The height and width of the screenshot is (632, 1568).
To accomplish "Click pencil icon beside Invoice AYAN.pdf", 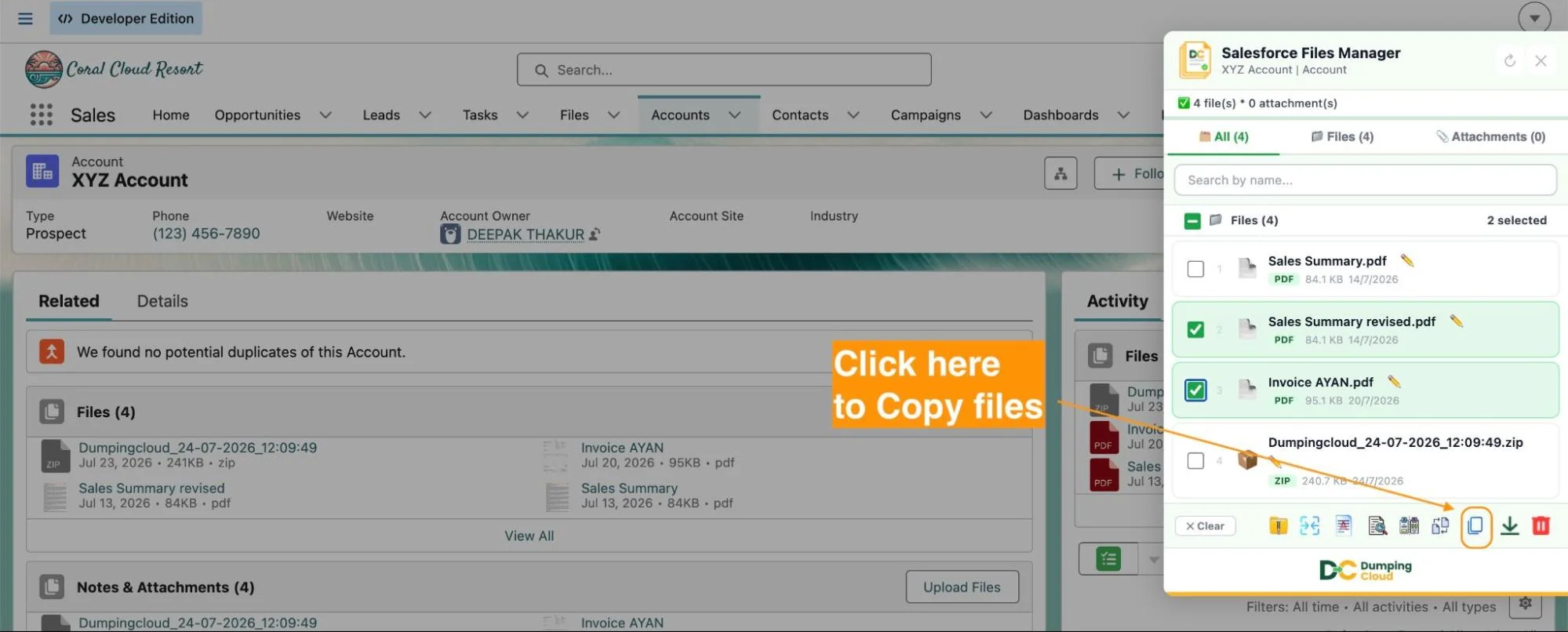I will pos(1393,382).
